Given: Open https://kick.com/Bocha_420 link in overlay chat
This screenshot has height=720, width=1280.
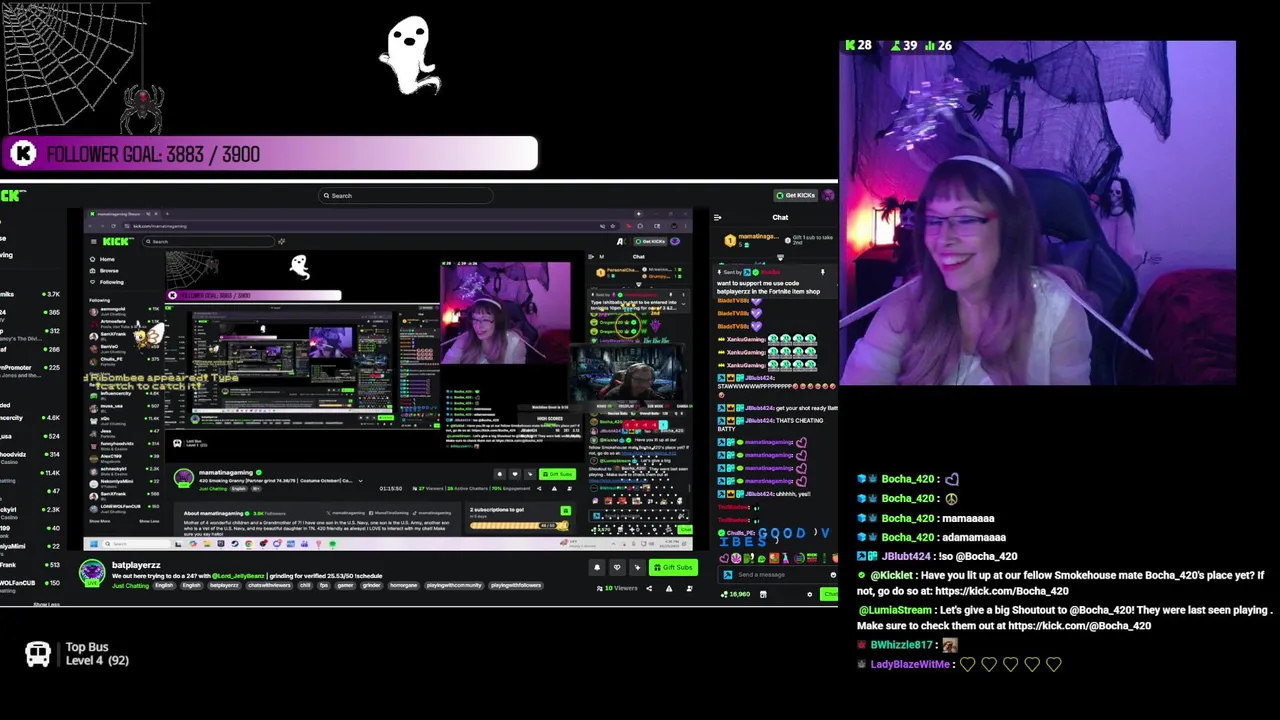Looking at the screenshot, I should coord(1001,591).
